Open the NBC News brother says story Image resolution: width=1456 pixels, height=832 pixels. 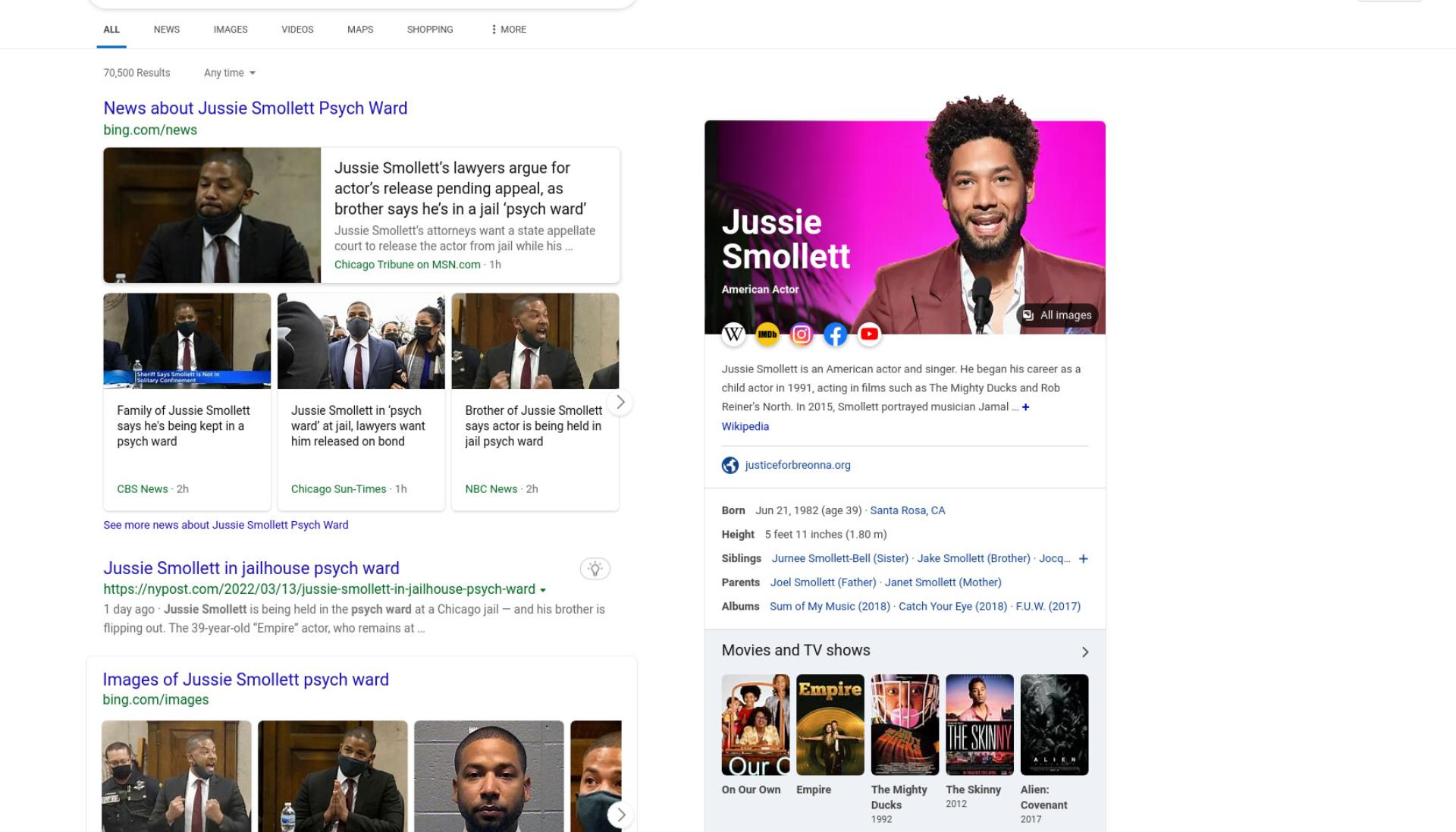[534, 425]
